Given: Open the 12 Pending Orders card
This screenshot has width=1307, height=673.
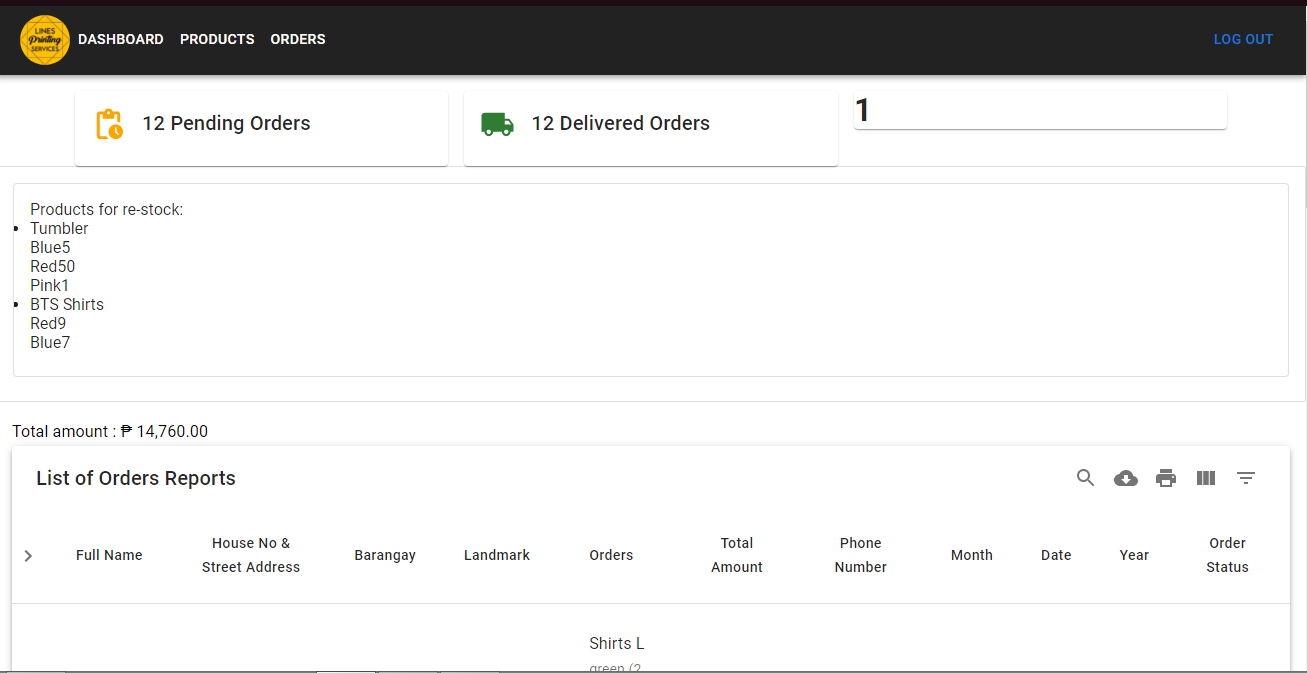Looking at the screenshot, I should pyautogui.click(x=261, y=128).
